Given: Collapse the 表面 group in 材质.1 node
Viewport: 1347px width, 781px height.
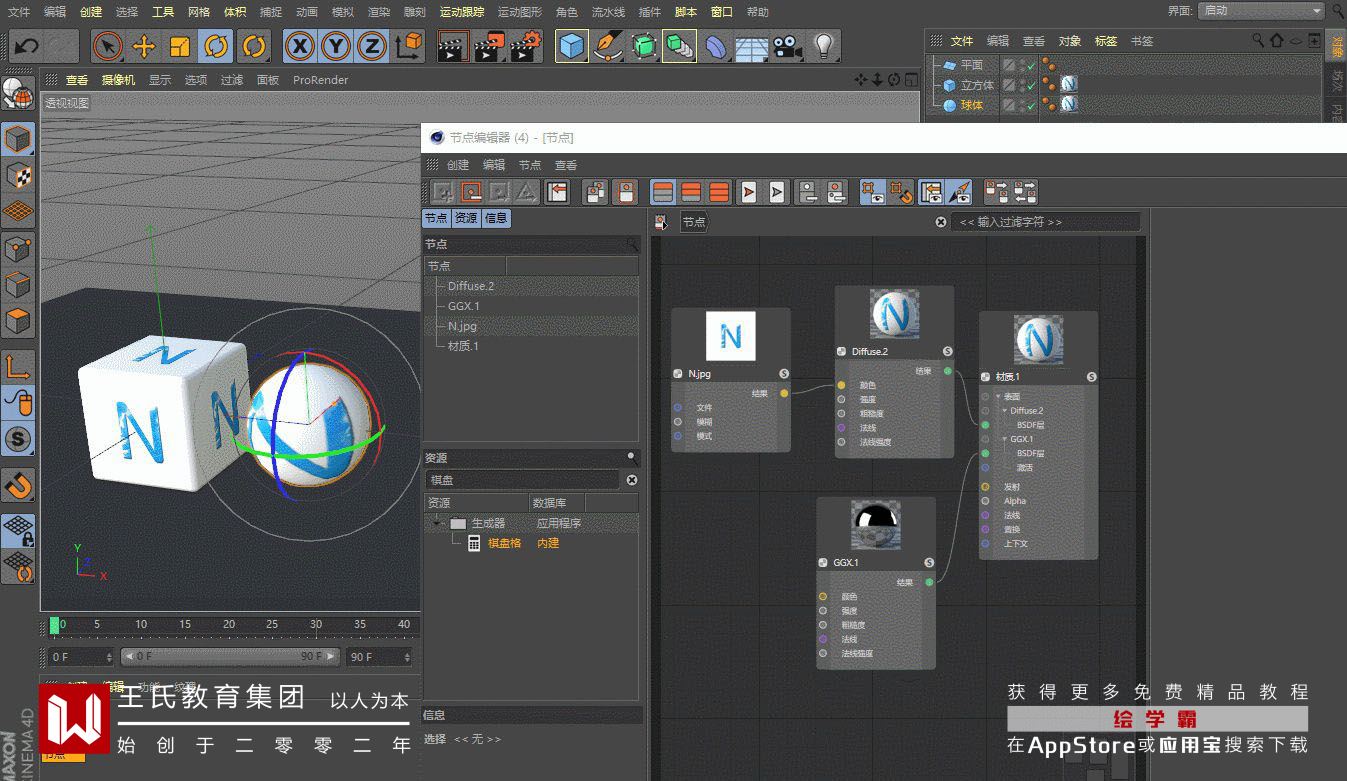Looking at the screenshot, I should click(998, 397).
